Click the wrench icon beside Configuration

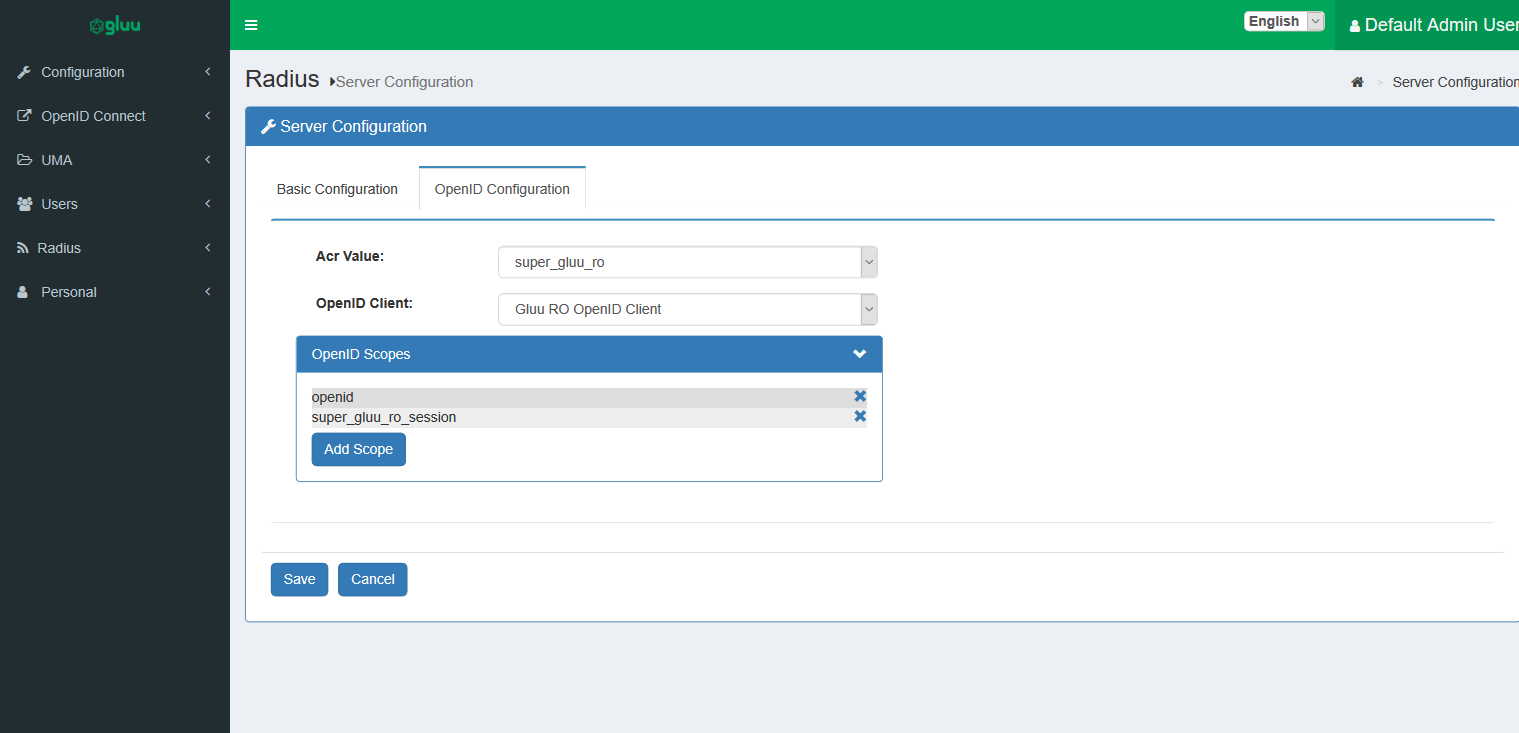(x=23, y=71)
